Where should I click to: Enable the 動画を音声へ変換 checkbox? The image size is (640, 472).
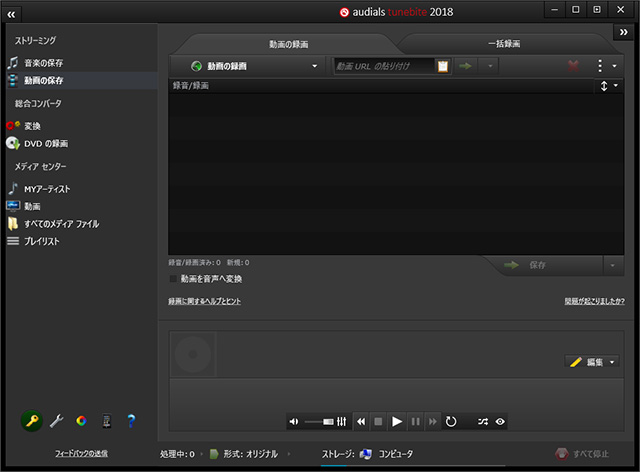click(x=174, y=279)
